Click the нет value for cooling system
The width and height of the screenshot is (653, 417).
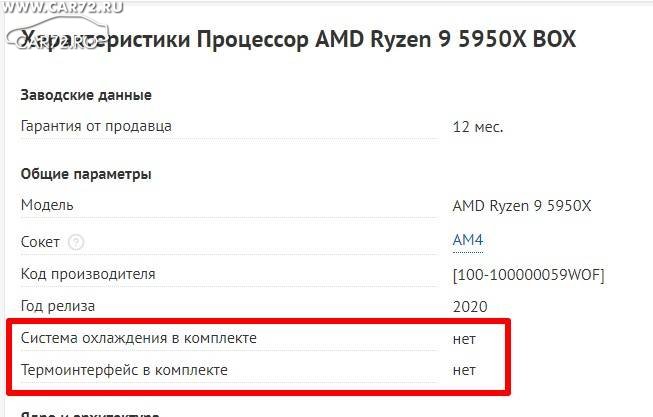pyautogui.click(x=464, y=340)
